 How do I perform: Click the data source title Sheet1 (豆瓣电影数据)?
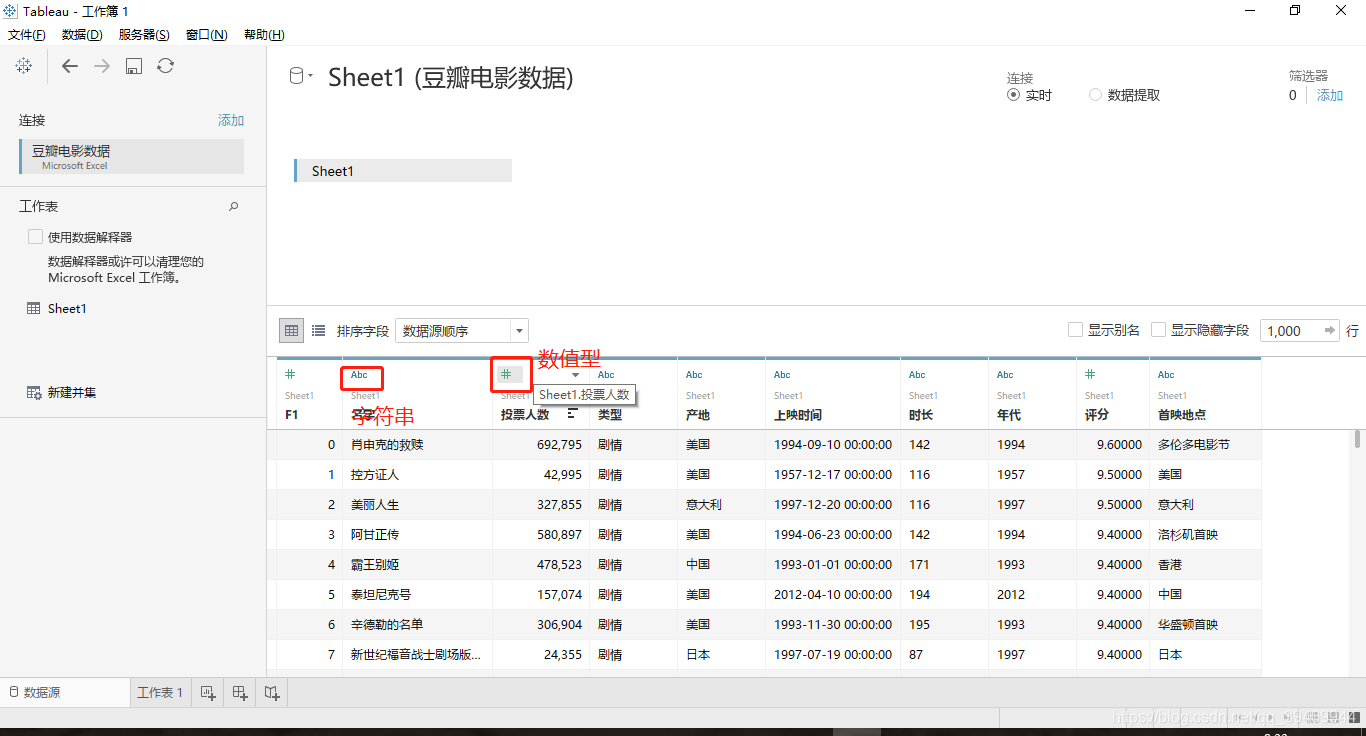(451, 77)
